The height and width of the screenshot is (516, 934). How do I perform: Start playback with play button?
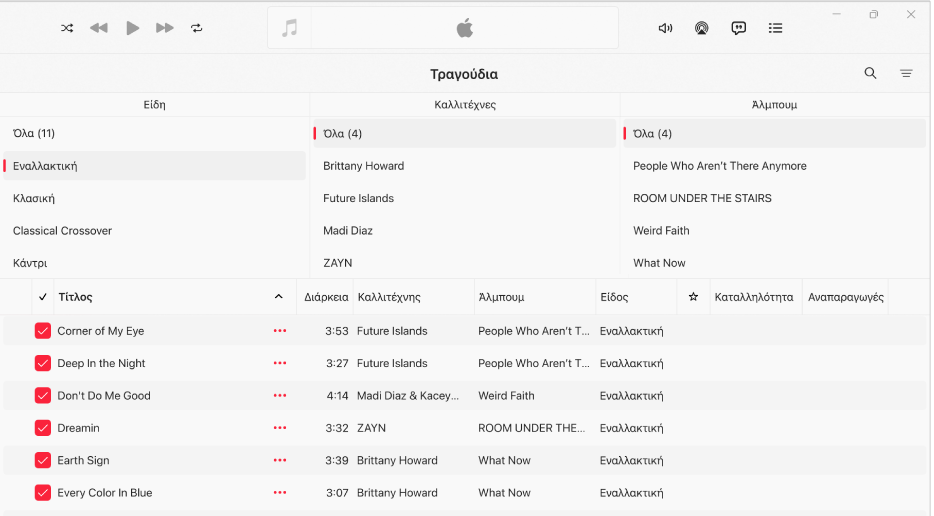pyautogui.click(x=132, y=28)
